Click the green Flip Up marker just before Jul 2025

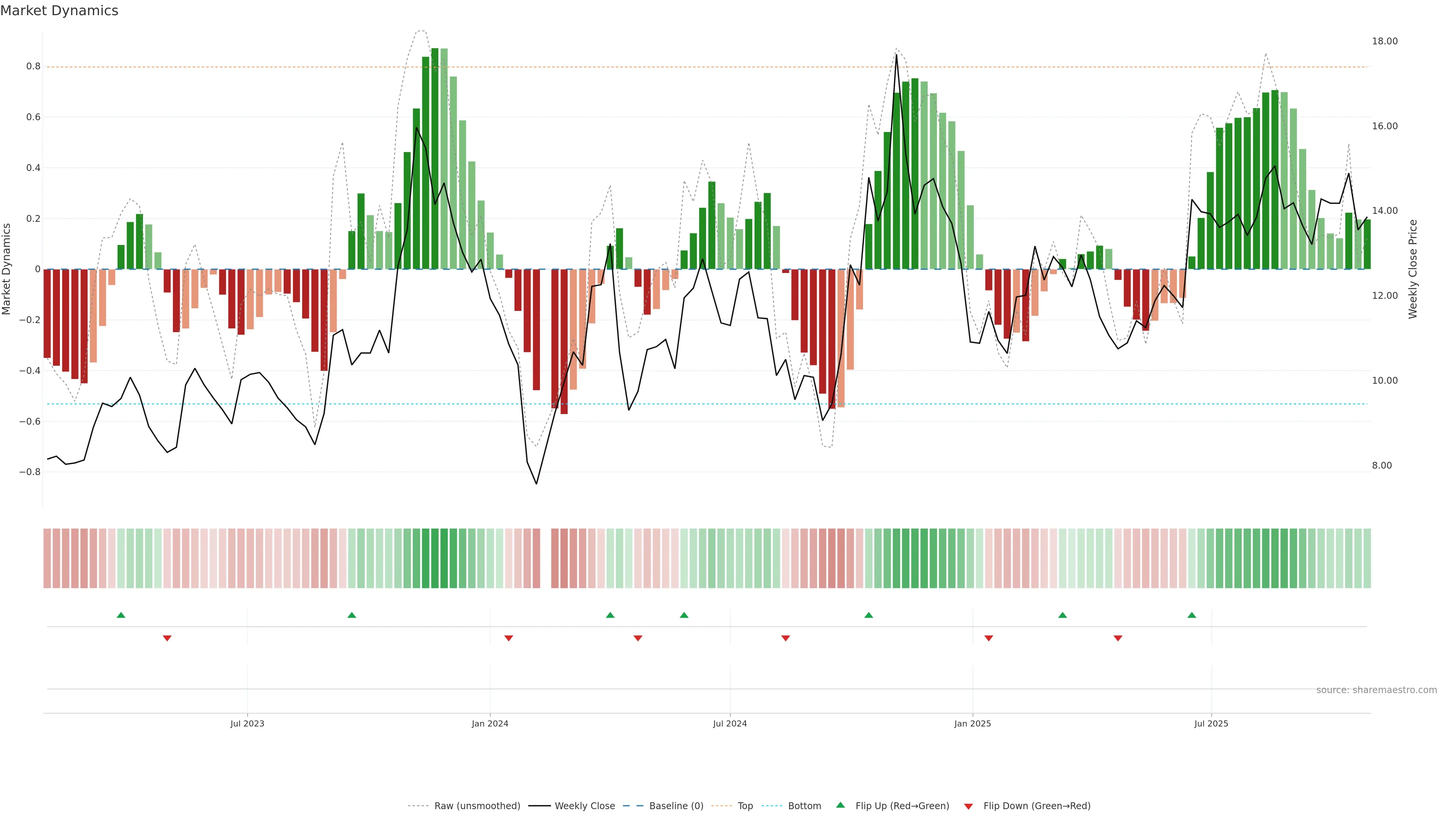1191,615
